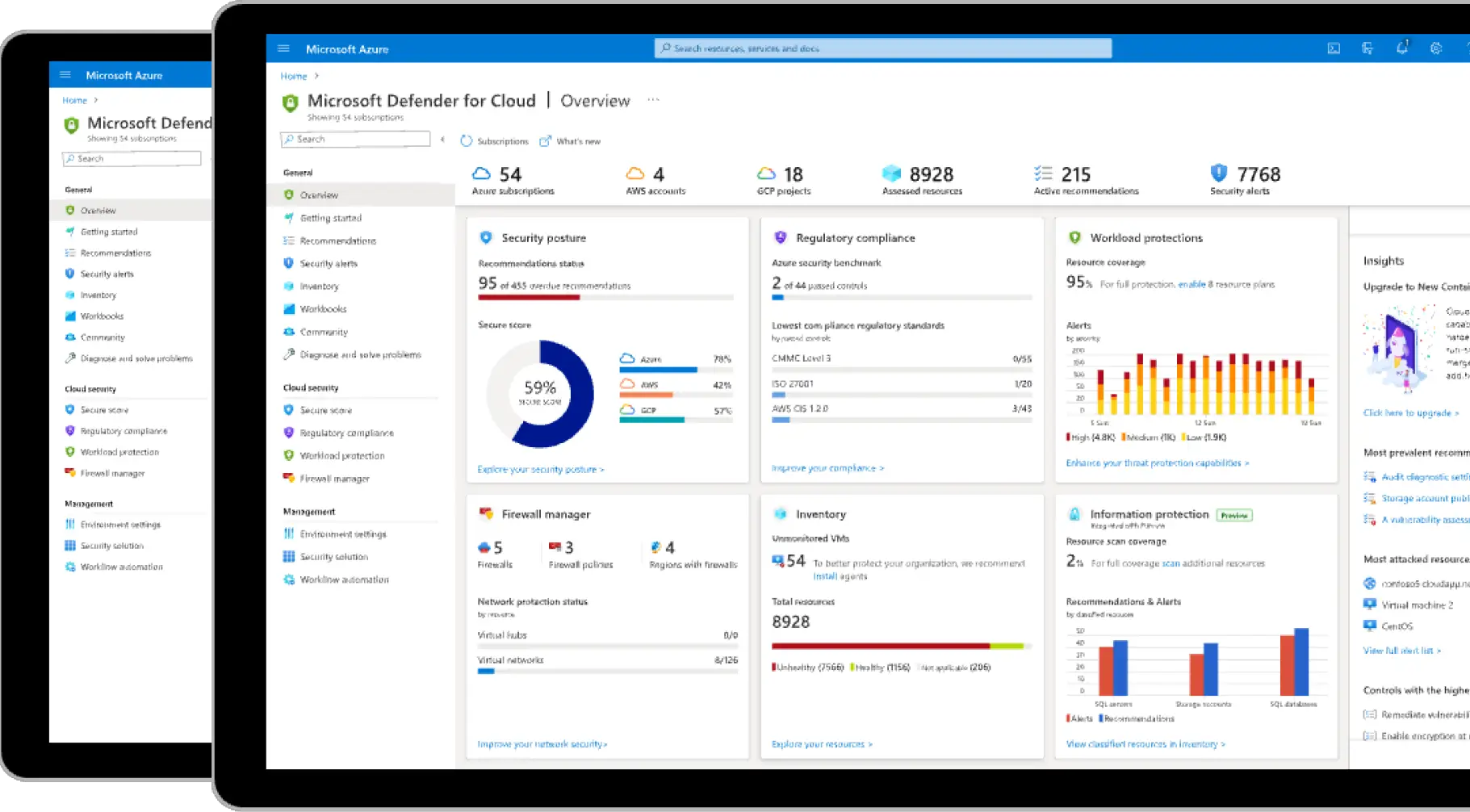
Task: Open Workflow automation in Management section
Action: click(x=344, y=580)
